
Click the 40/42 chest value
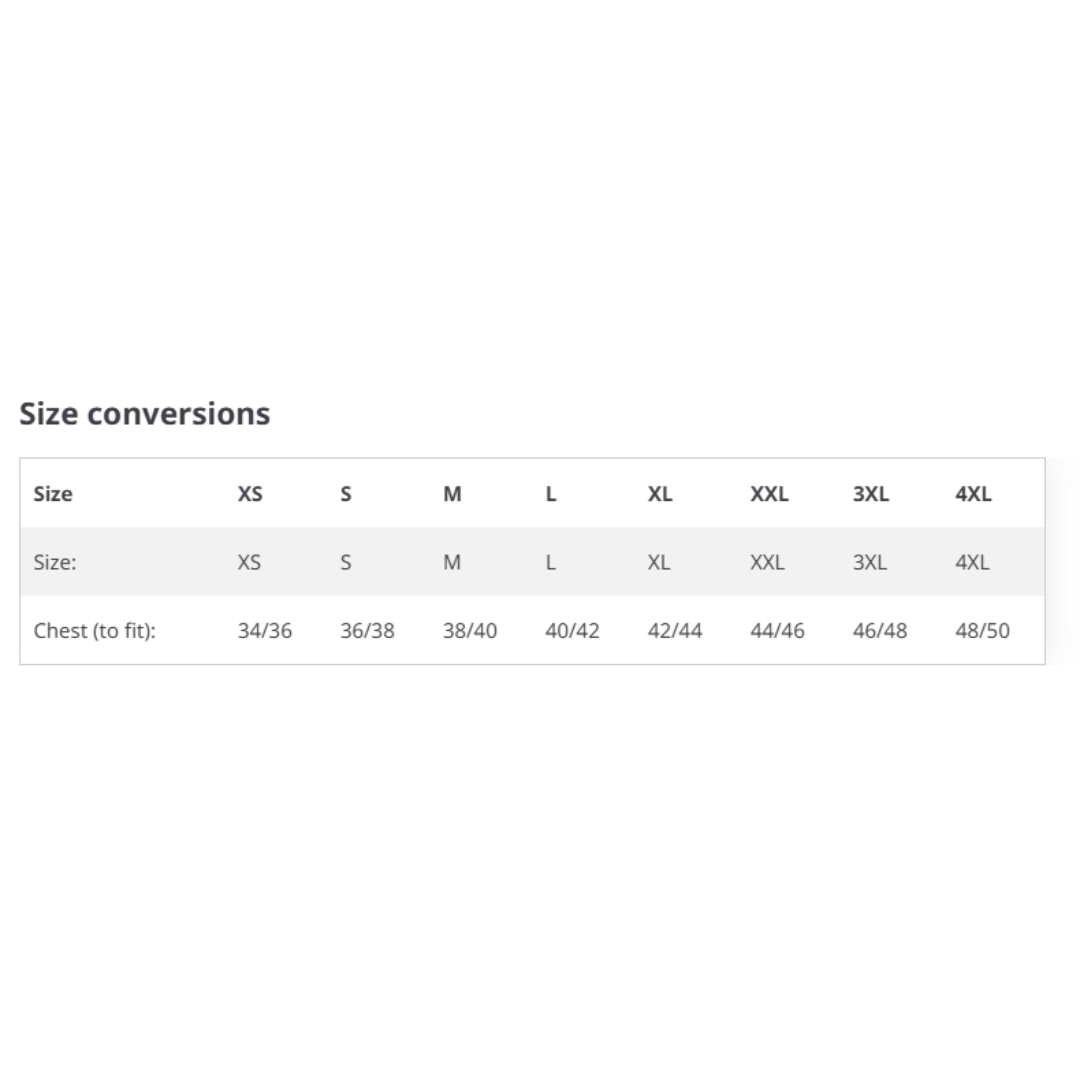coord(572,631)
